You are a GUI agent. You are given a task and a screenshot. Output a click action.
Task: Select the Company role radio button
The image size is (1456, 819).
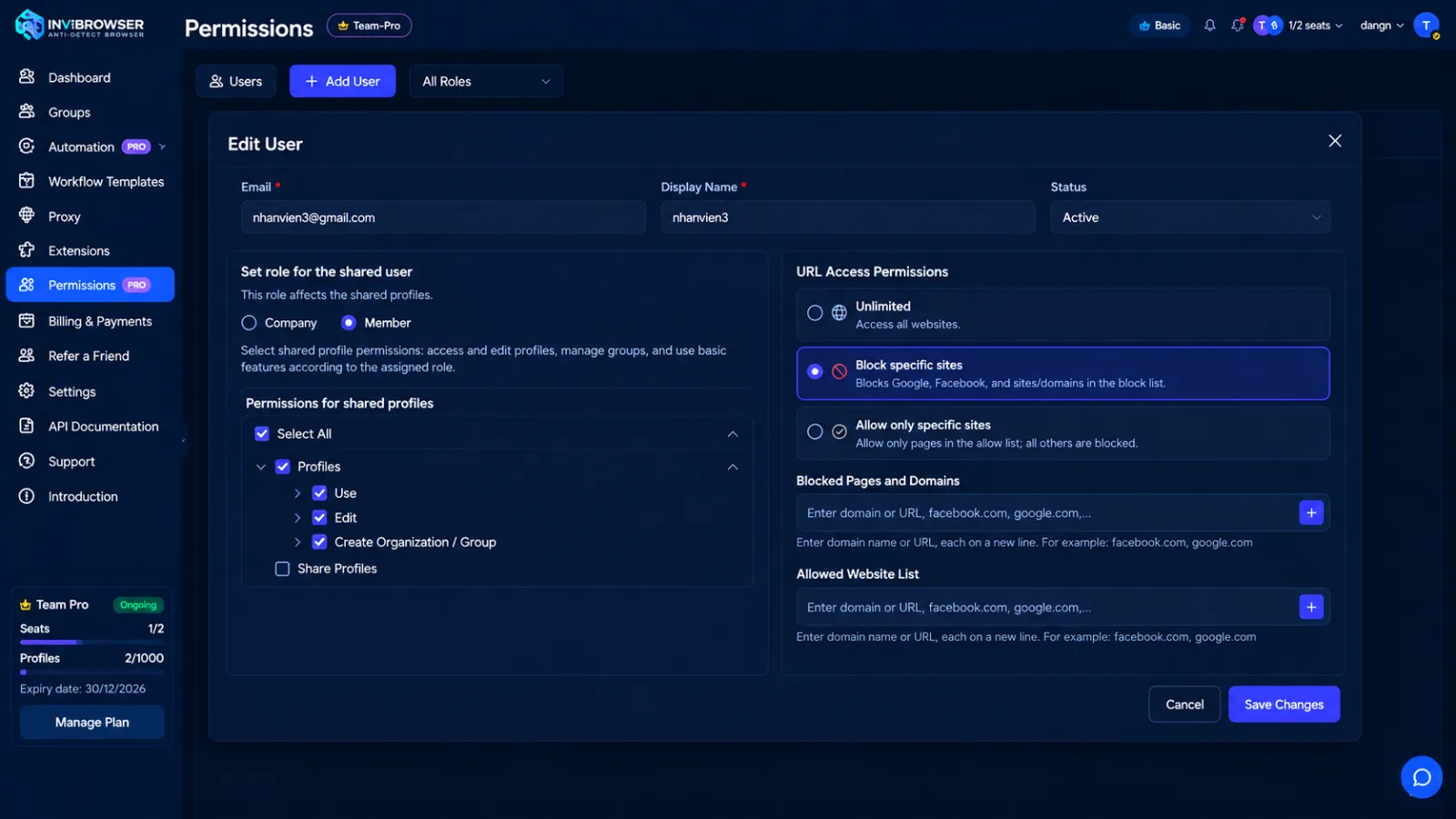(x=249, y=323)
